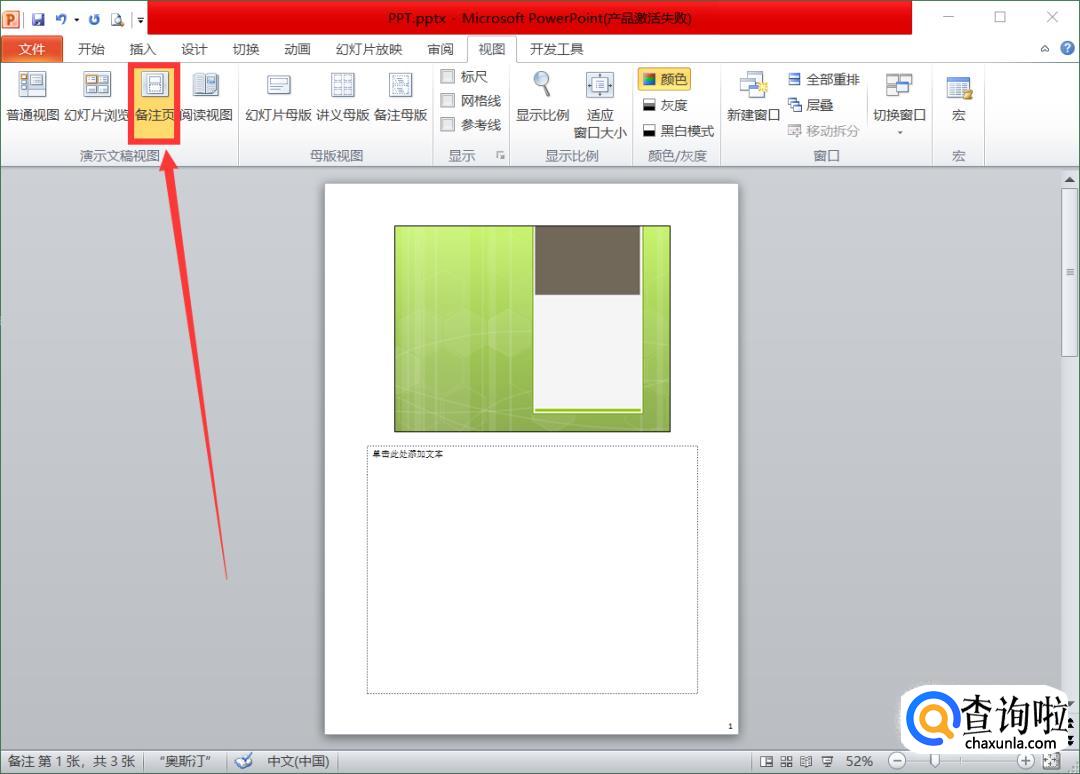Click Save icon in quick access toolbar
The width and height of the screenshot is (1080, 774).
point(38,19)
